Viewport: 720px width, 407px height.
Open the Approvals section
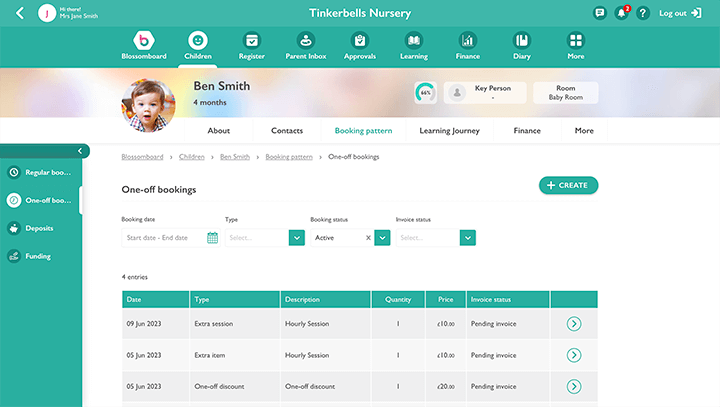(360, 45)
